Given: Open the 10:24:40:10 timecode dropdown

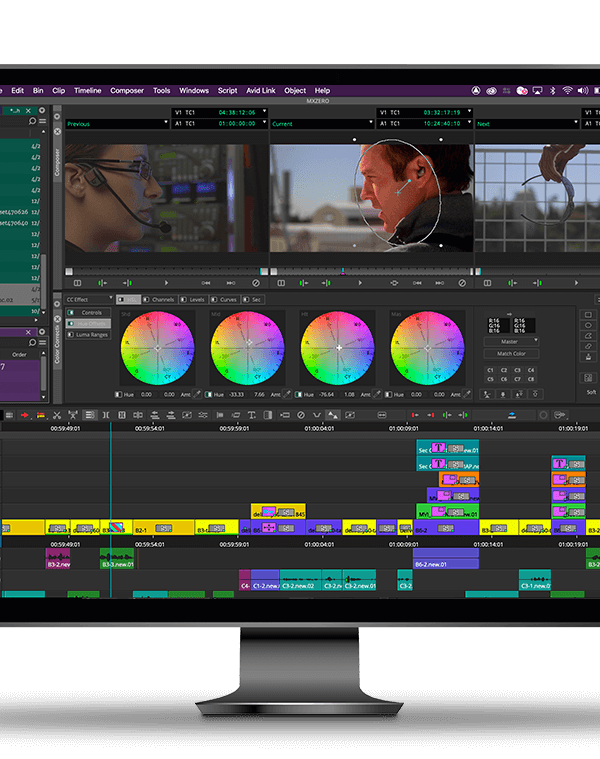Looking at the screenshot, I should [469, 123].
